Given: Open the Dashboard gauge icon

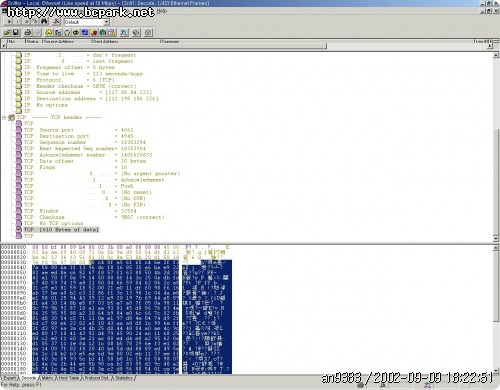Looking at the screenshot, I should pyautogui.click(x=49, y=32).
